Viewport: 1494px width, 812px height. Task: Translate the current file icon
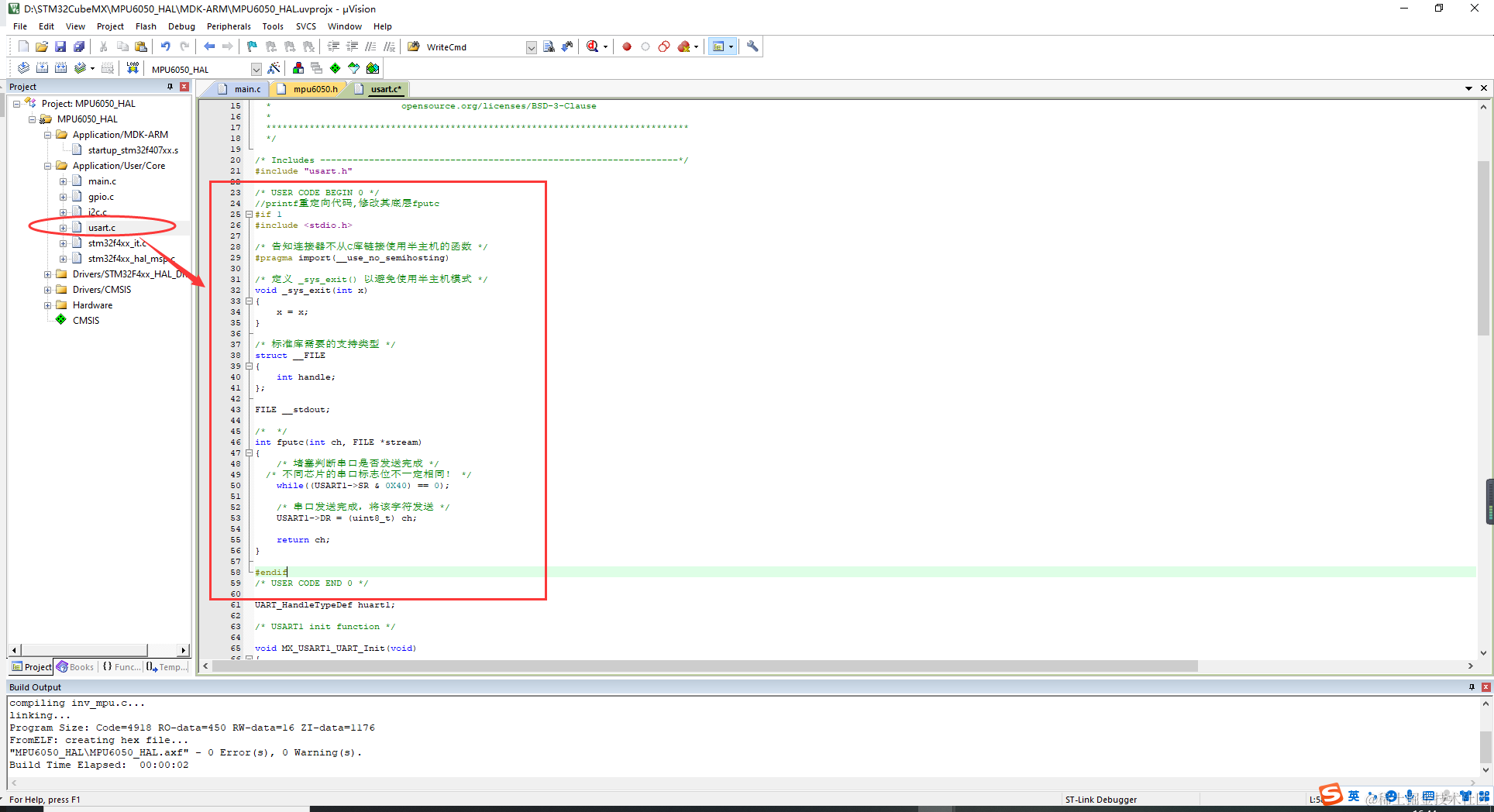pyautogui.click(x=23, y=68)
